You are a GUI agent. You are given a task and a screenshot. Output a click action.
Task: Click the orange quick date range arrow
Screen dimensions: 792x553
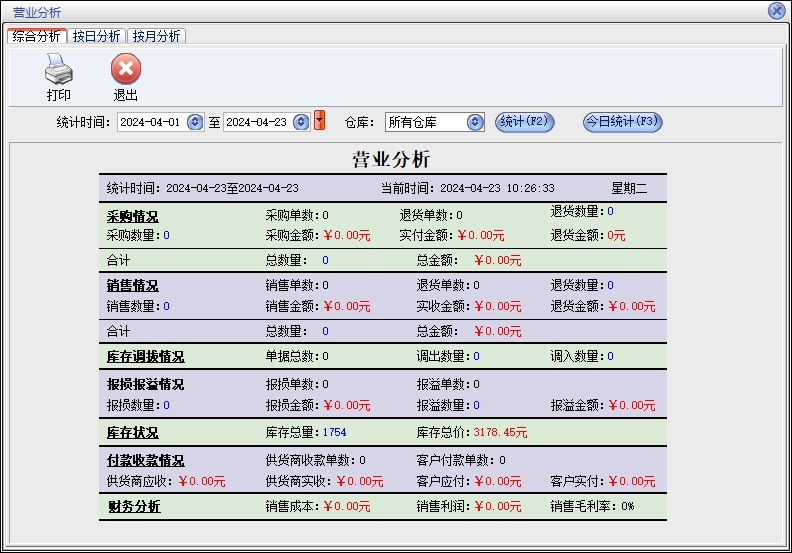point(320,121)
